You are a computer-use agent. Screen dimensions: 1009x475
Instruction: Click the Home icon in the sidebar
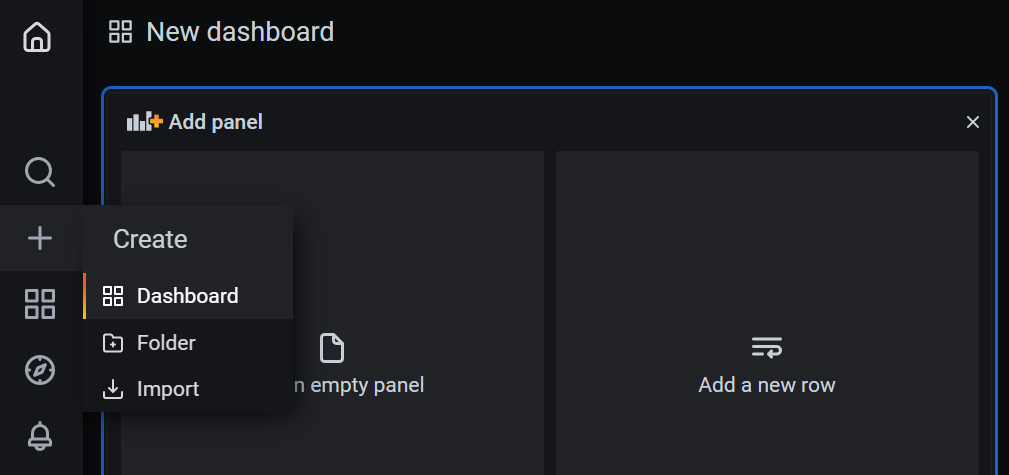38,37
